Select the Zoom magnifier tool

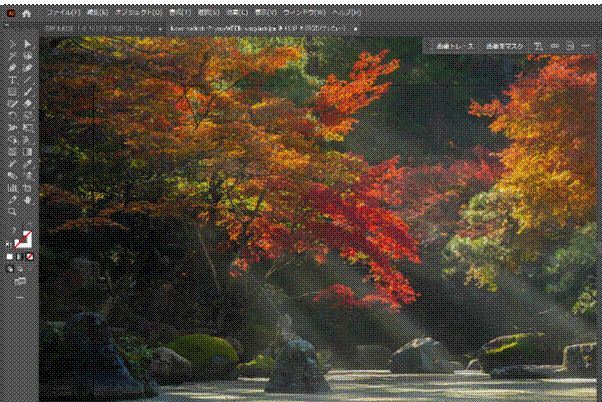click(x=12, y=212)
